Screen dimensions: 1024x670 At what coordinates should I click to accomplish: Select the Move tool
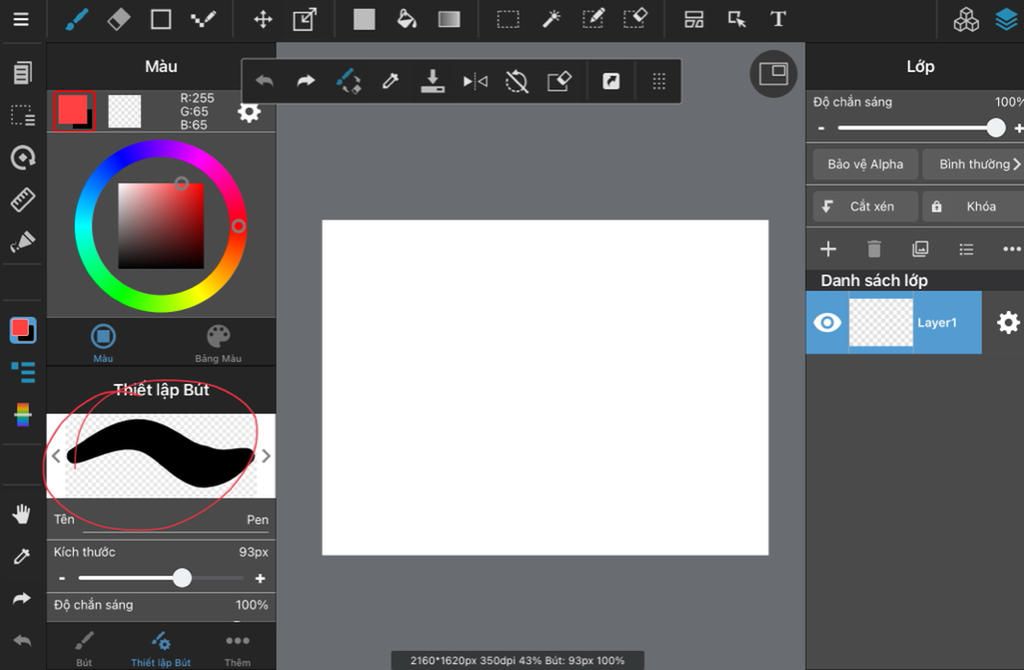263,19
